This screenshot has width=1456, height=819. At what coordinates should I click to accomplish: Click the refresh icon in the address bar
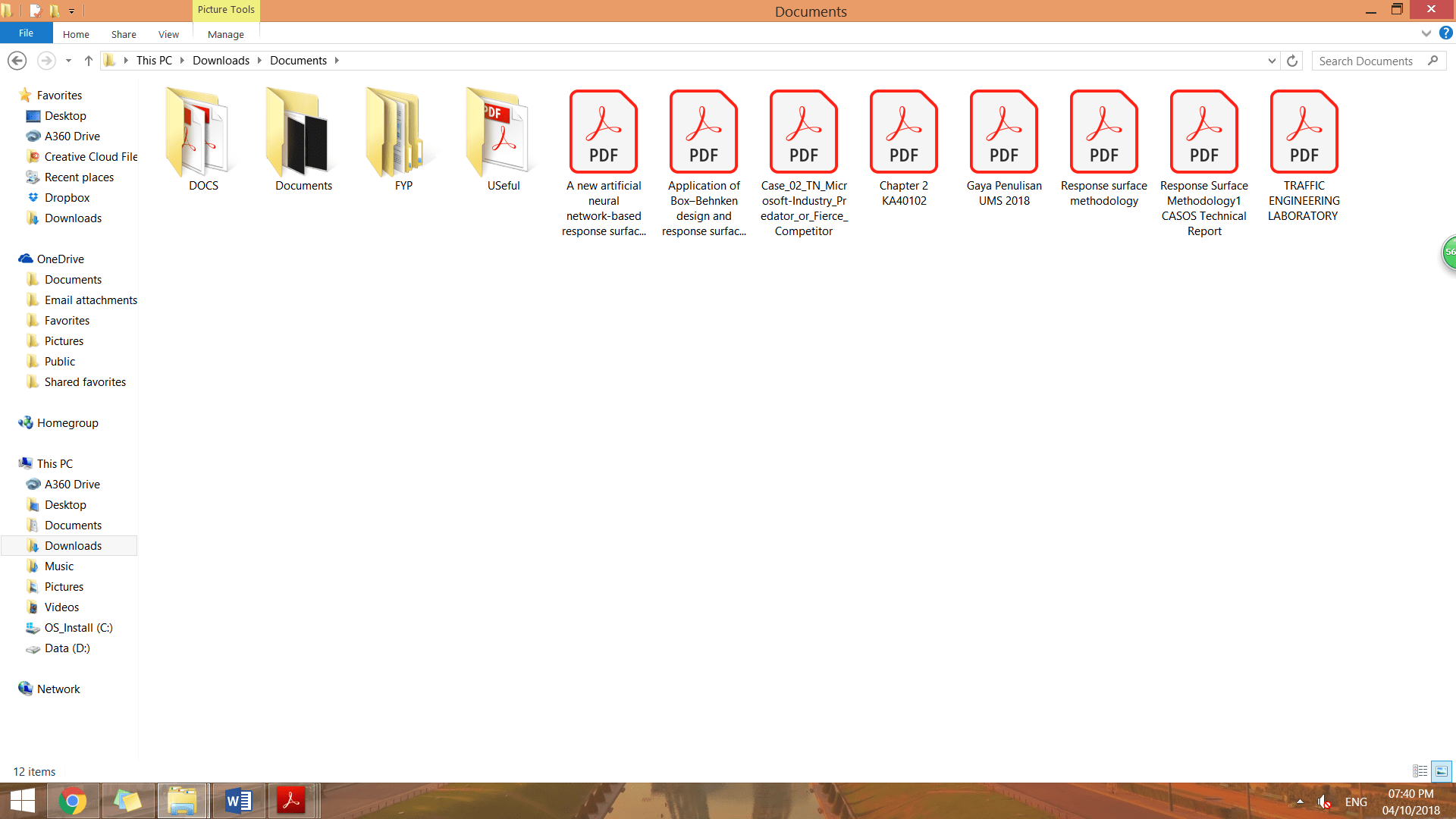coord(1291,61)
